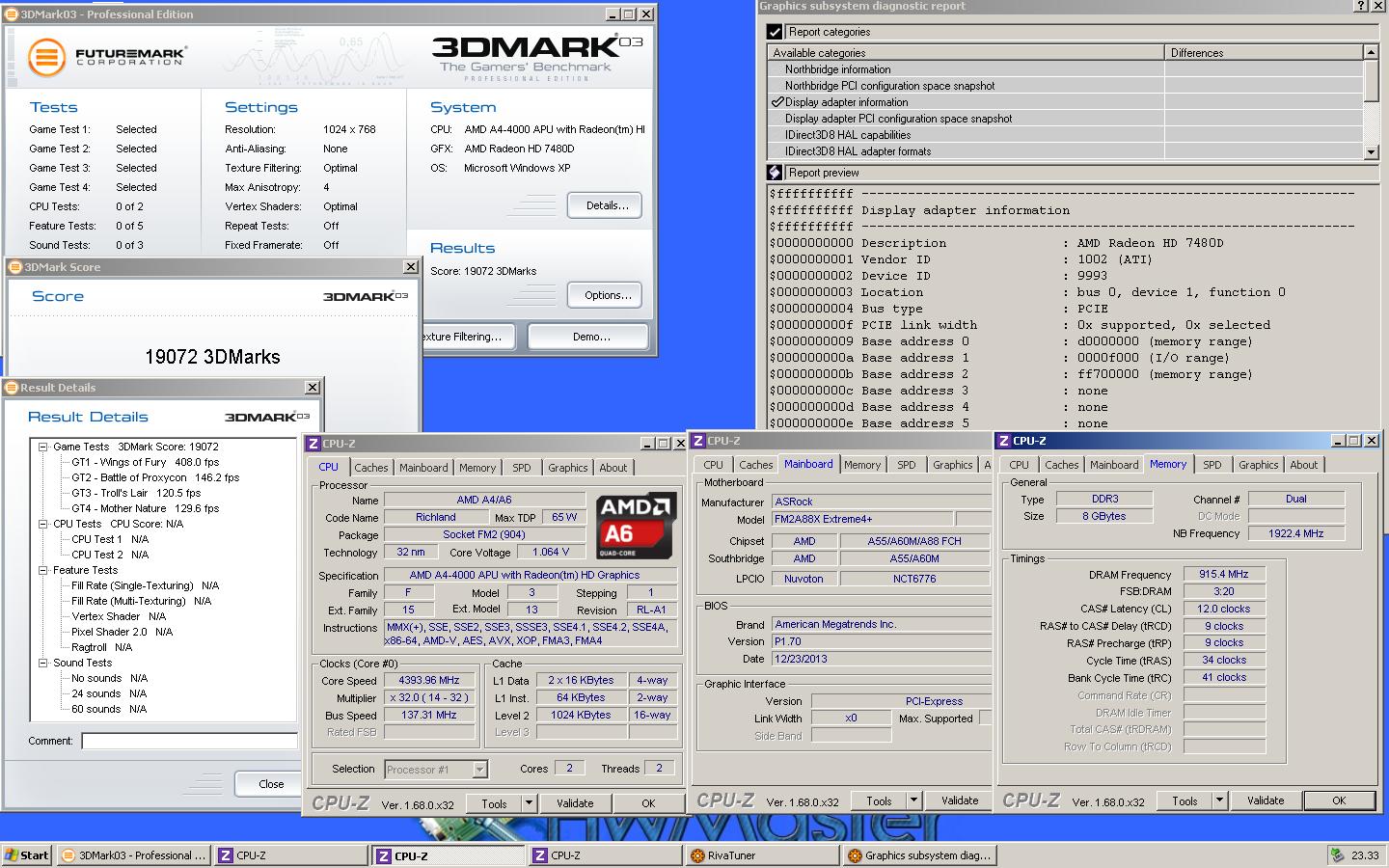
Task: Click OK in CPU-Z Memory window
Action: click(1339, 800)
